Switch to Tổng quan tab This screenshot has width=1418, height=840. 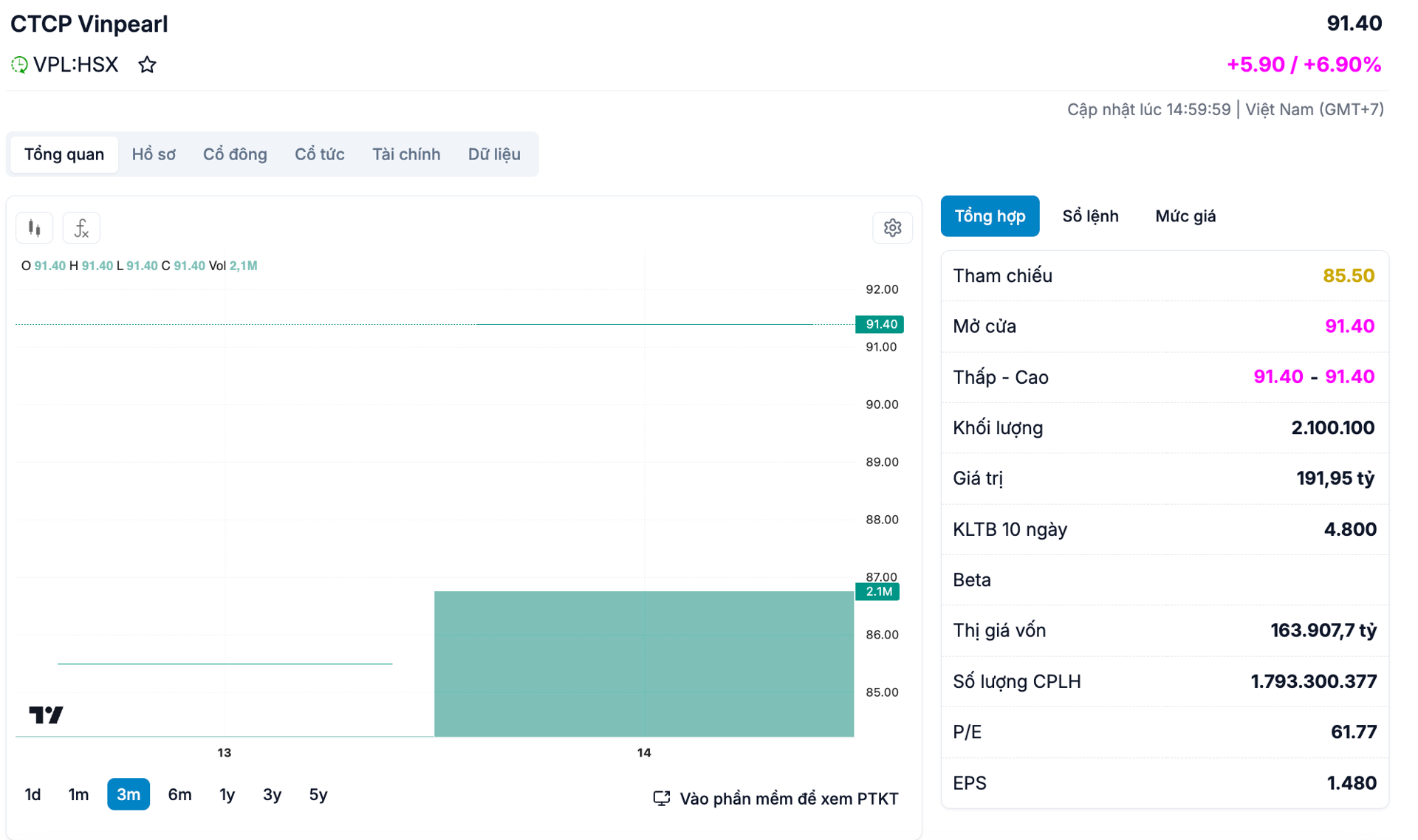pos(64,154)
